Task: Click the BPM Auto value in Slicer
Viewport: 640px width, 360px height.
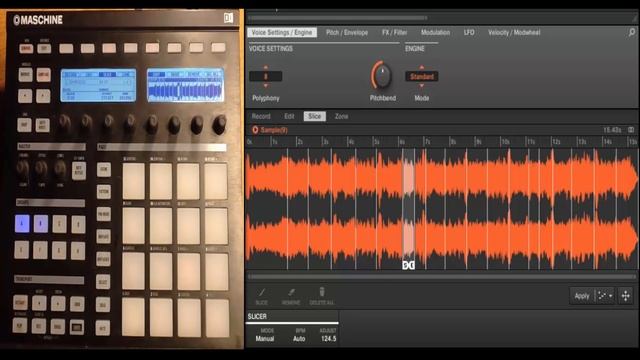Action: click(299, 339)
